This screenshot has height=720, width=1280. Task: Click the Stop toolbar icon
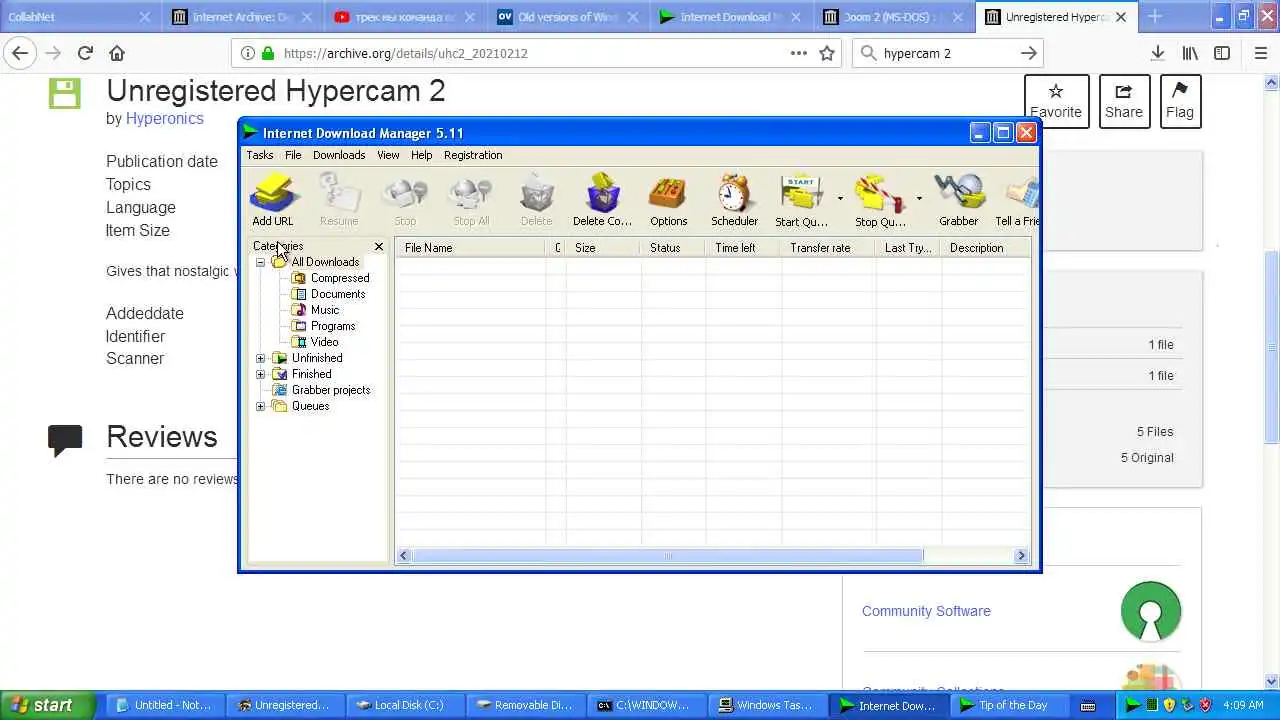pyautogui.click(x=405, y=199)
